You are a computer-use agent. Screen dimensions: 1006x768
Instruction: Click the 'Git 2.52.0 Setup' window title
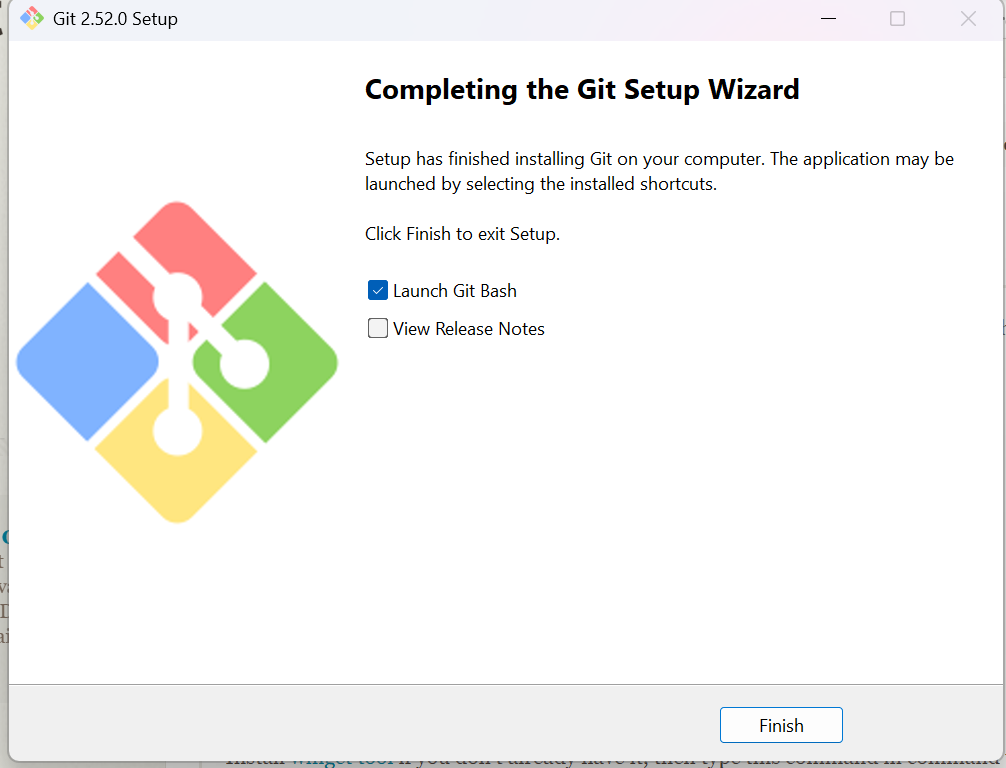tap(115, 19)
